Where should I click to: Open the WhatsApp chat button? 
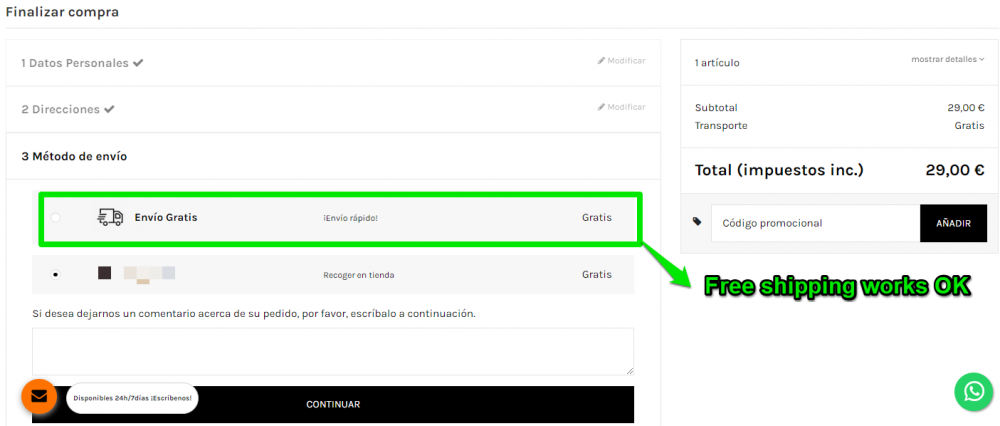(973, 392)
